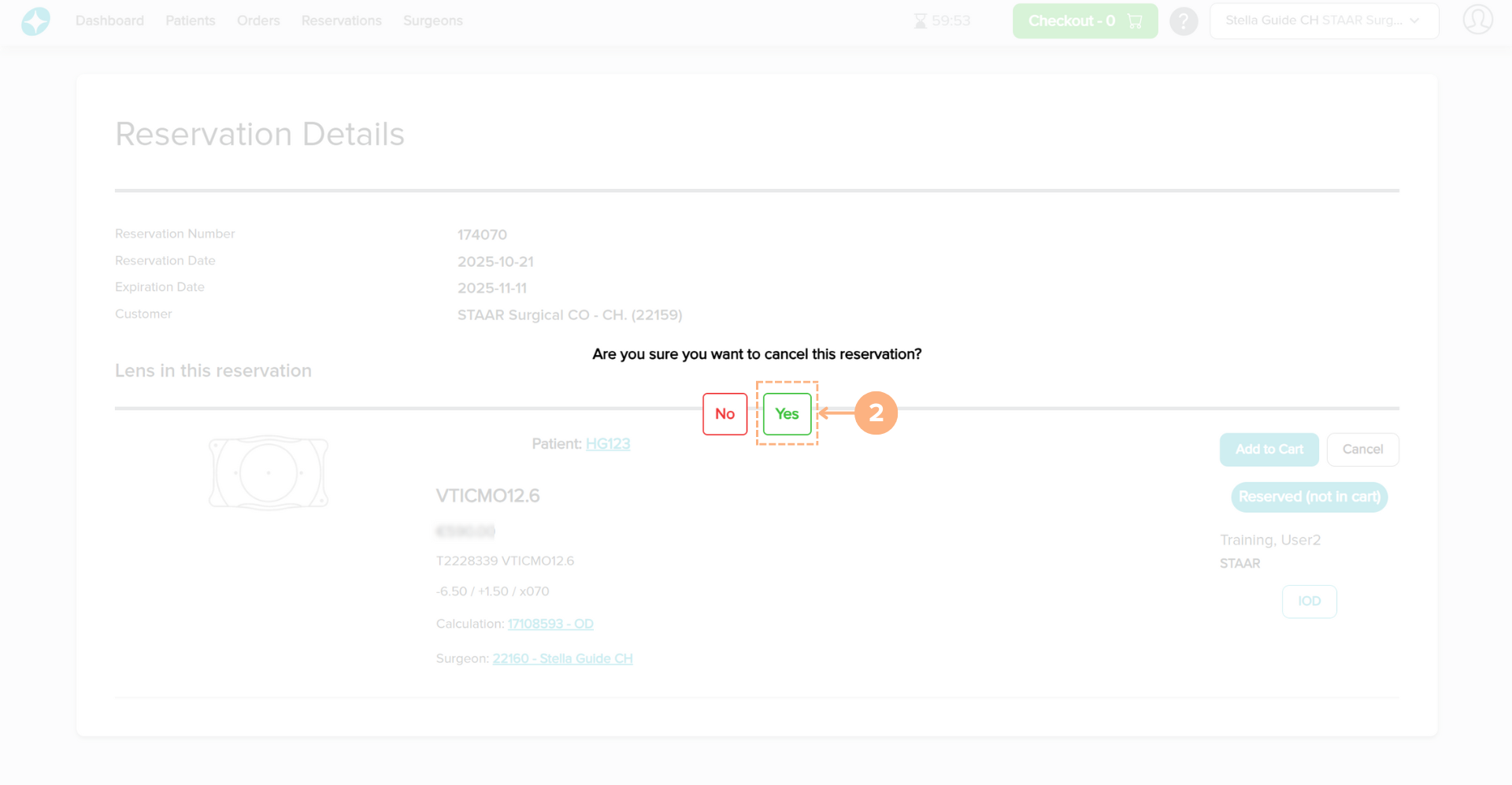Confirm cancellation by pressing Yes
1512x785 pixels.
(787, 414)
